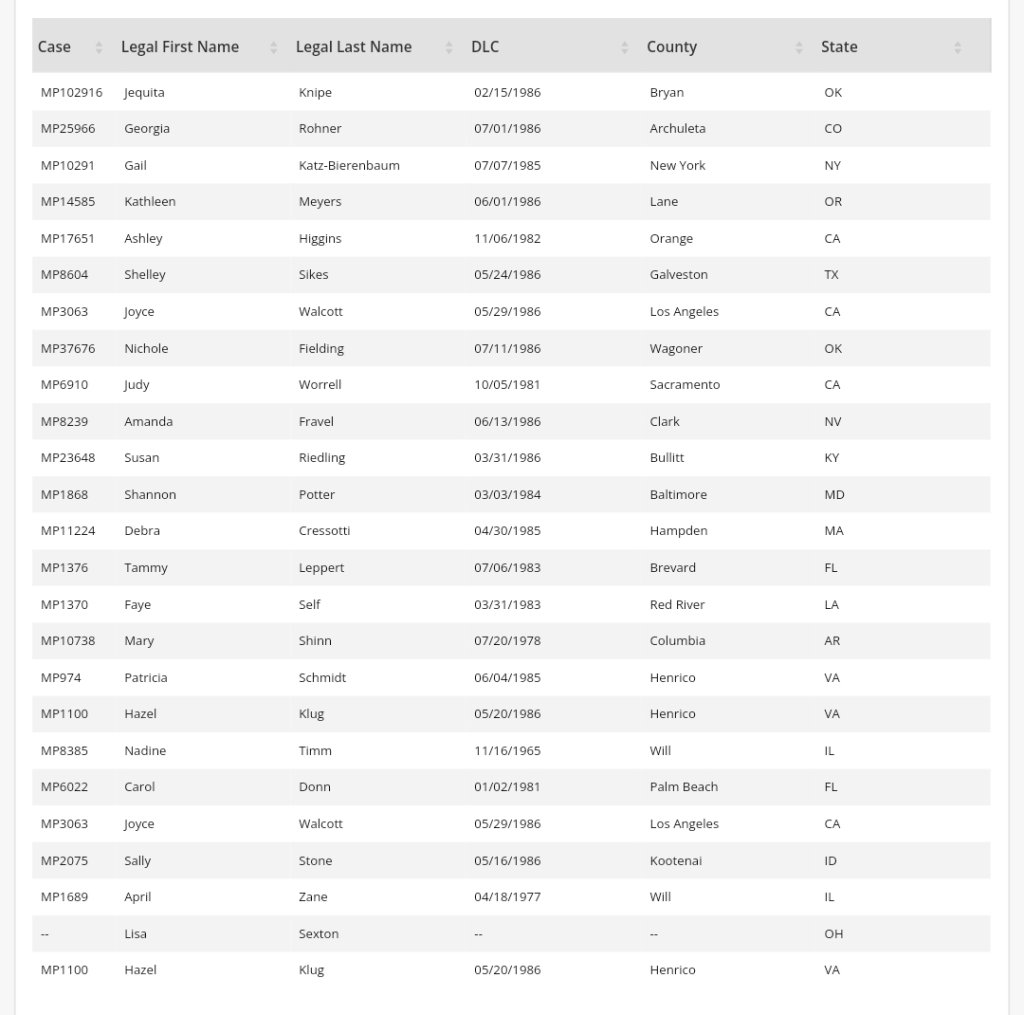Screen dimensions: 1024x1015
Task: Click case MP17651 for Ashley Higgins
Action: 68,238
